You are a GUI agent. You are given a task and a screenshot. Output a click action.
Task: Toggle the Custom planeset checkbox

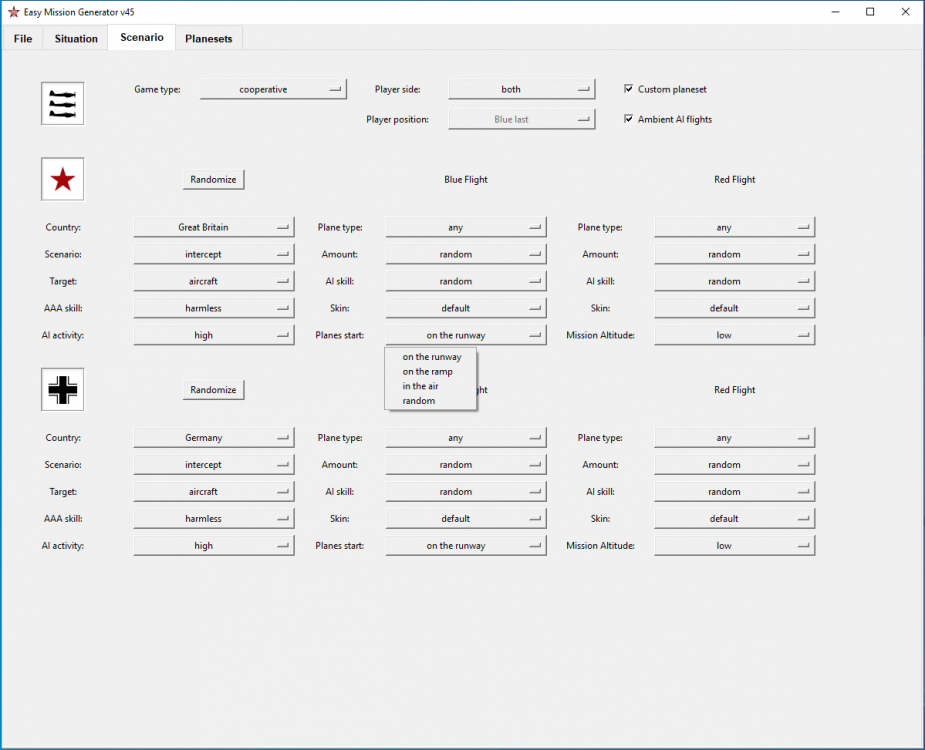[x=628, y=89]
